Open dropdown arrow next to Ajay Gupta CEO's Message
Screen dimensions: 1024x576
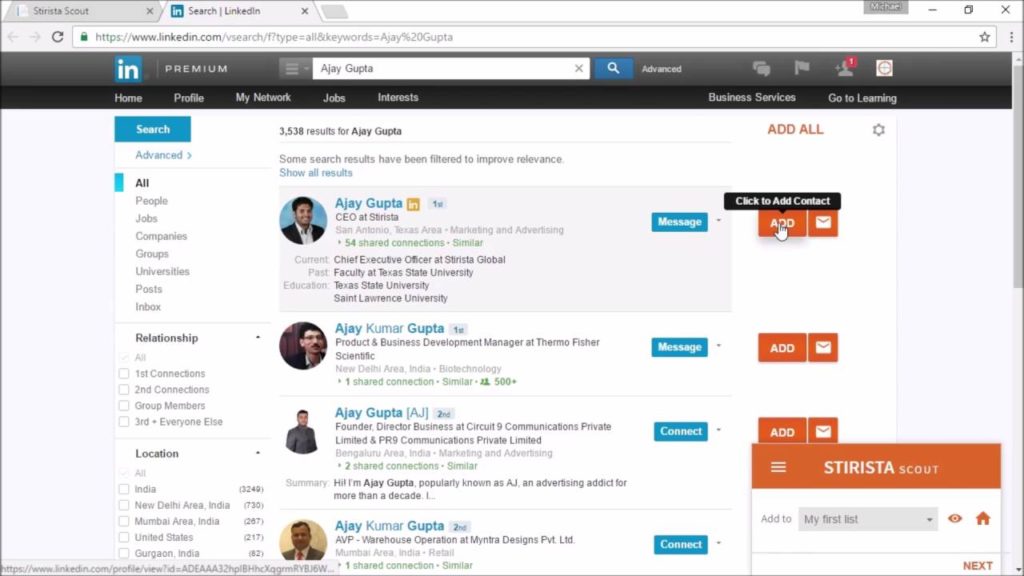718,221
